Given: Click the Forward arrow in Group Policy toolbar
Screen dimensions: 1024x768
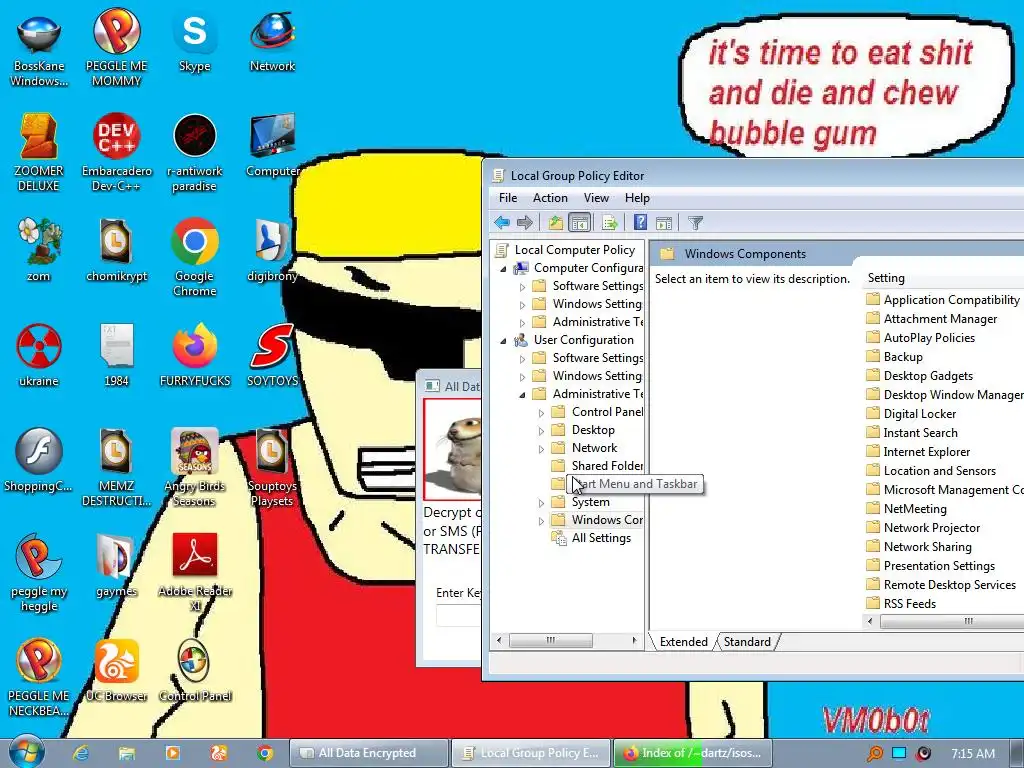Looking at the screenshot, I should click(524, 223).
